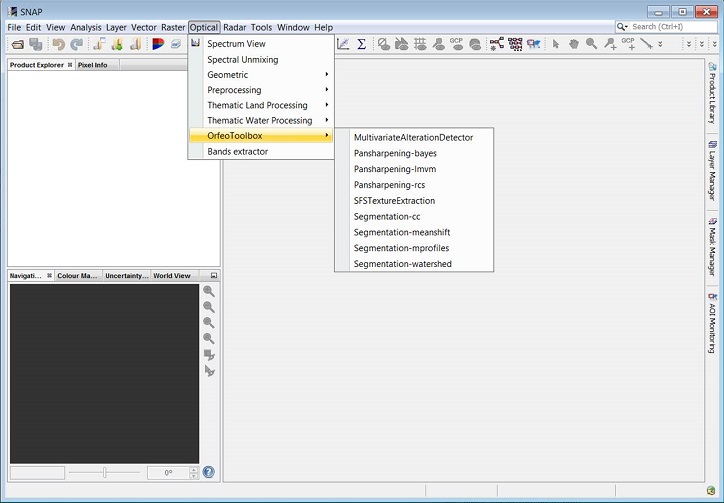The width and height of the screenshot is (724, 503).
Task: Click the Navigation zoom slider handle
Action: (105, 472)
